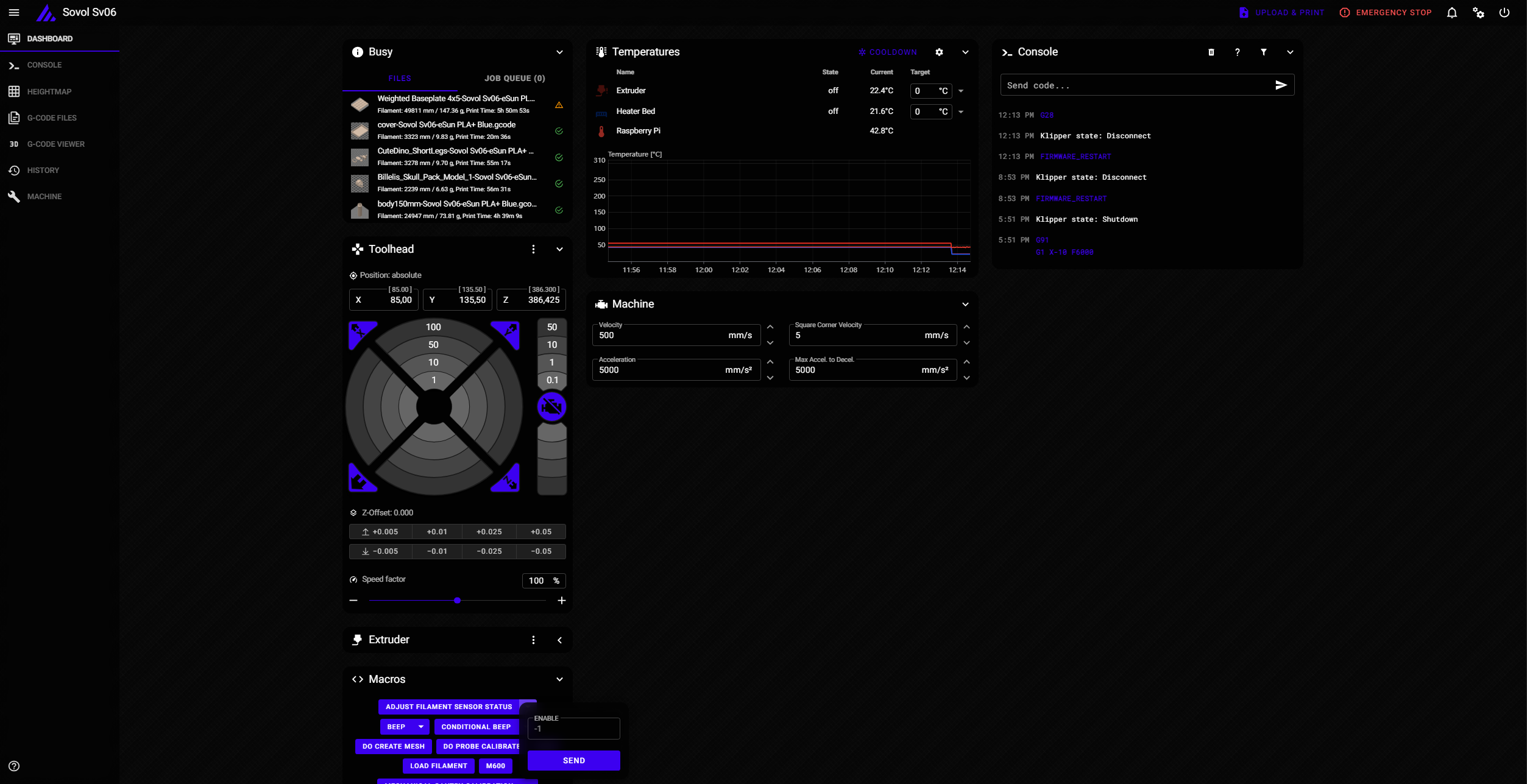Expand the collapsed Extruder panel

[x=559, y=640]
